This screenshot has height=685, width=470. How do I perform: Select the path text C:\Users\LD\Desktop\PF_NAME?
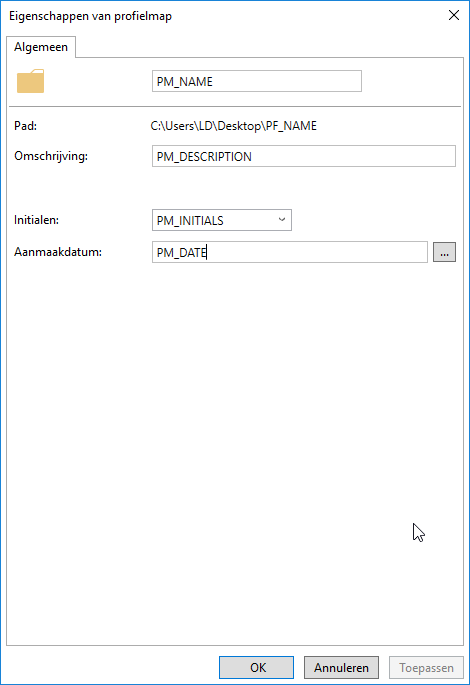pyautogui.click(x=234, y=126)
